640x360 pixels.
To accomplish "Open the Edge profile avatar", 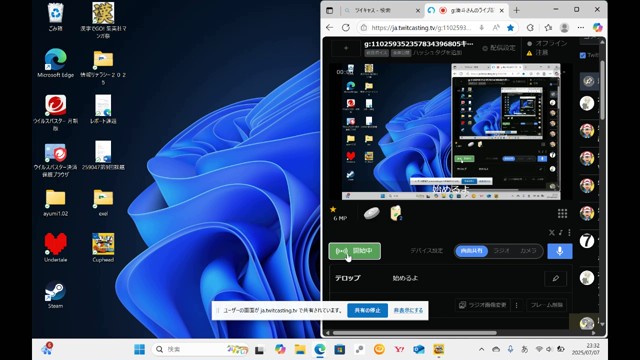I will [x=564, y=27].
